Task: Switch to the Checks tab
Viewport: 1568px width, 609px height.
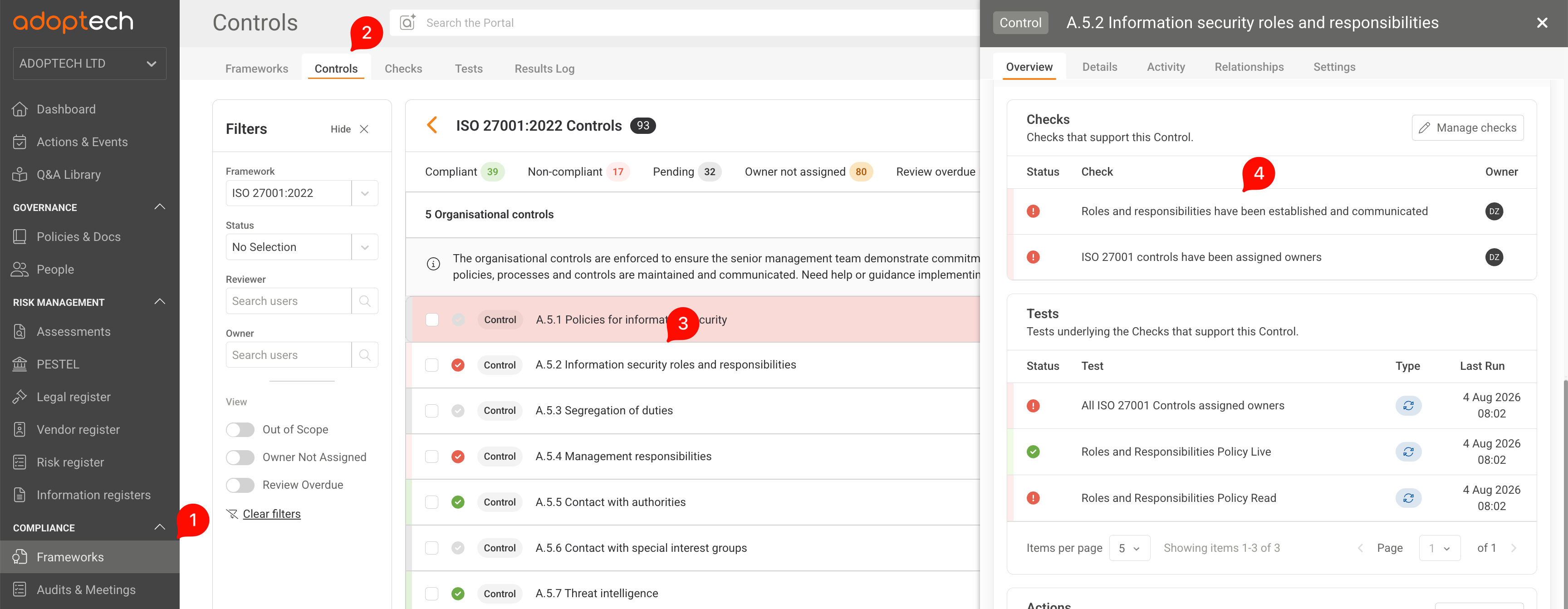Action: [403, 68]
